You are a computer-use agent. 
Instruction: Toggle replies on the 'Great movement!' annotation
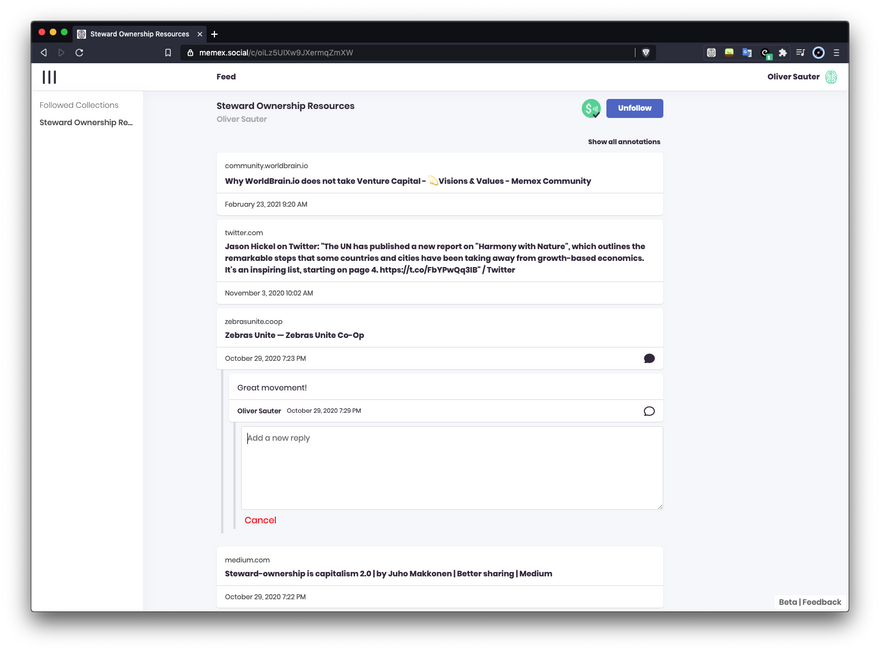click(649, 411)
